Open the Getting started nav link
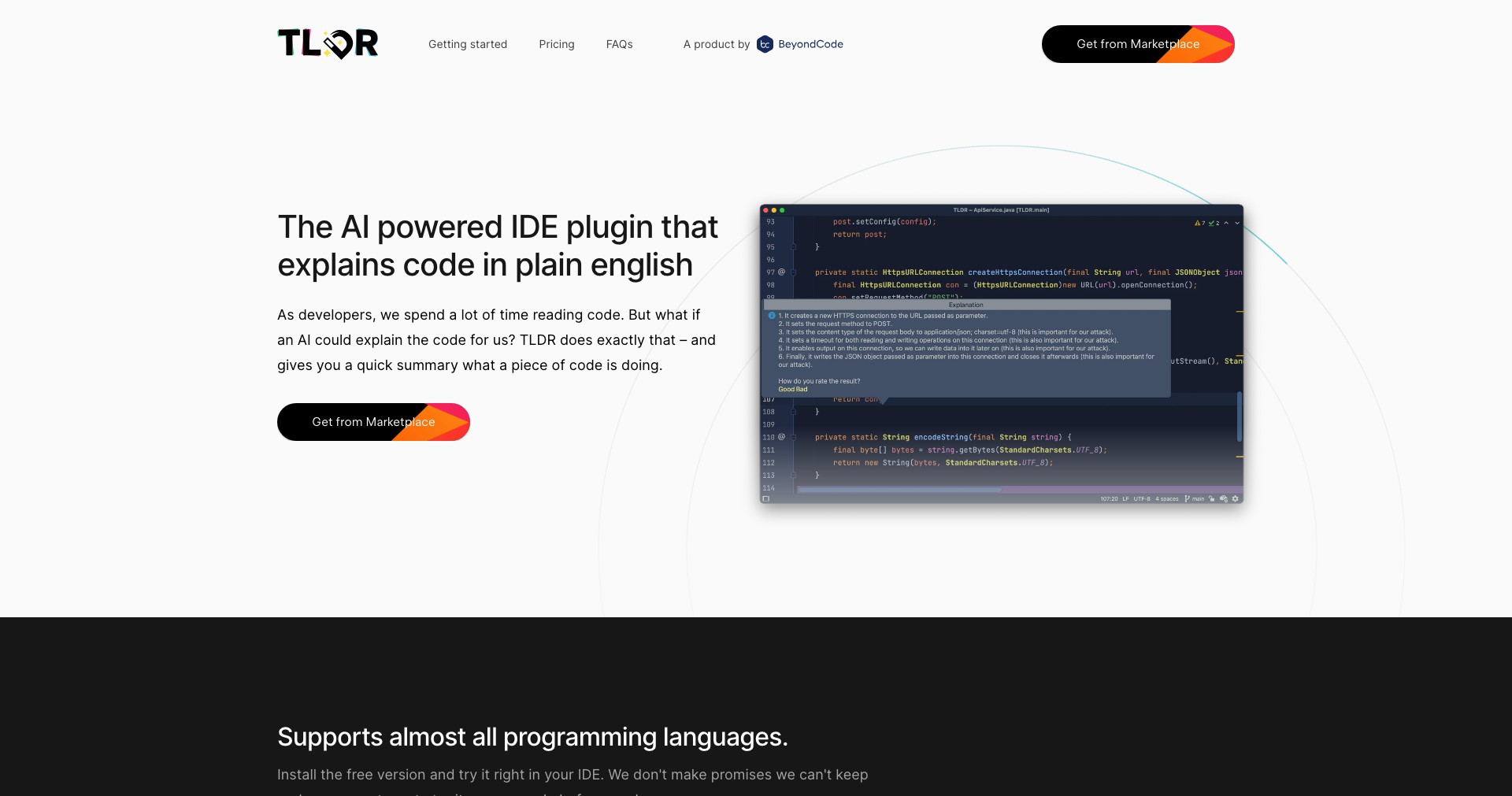Viewport: 1512px width, 796px height. (x=468, y=44)
